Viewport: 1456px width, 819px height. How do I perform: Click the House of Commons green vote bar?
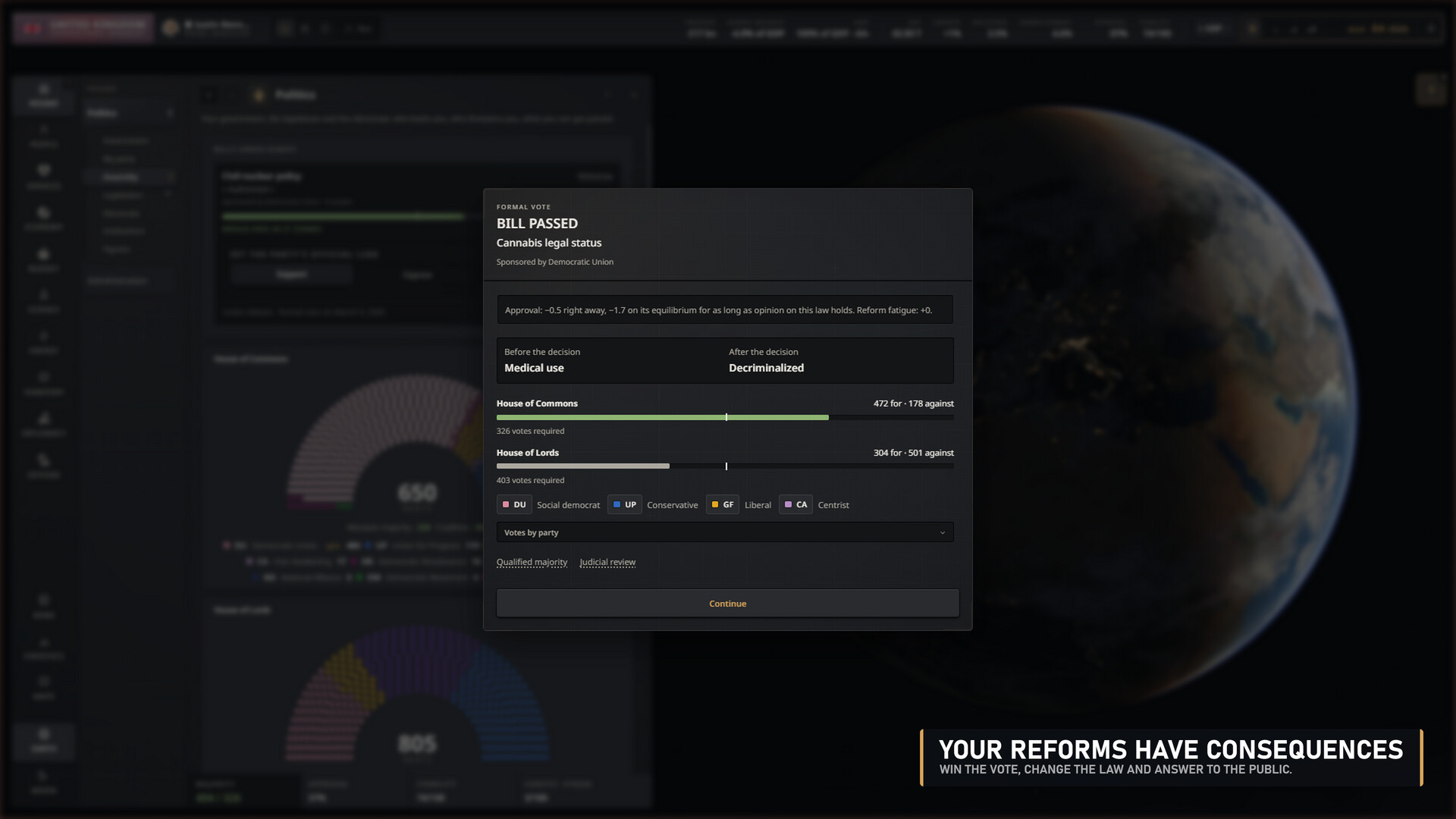coord(662,417)
